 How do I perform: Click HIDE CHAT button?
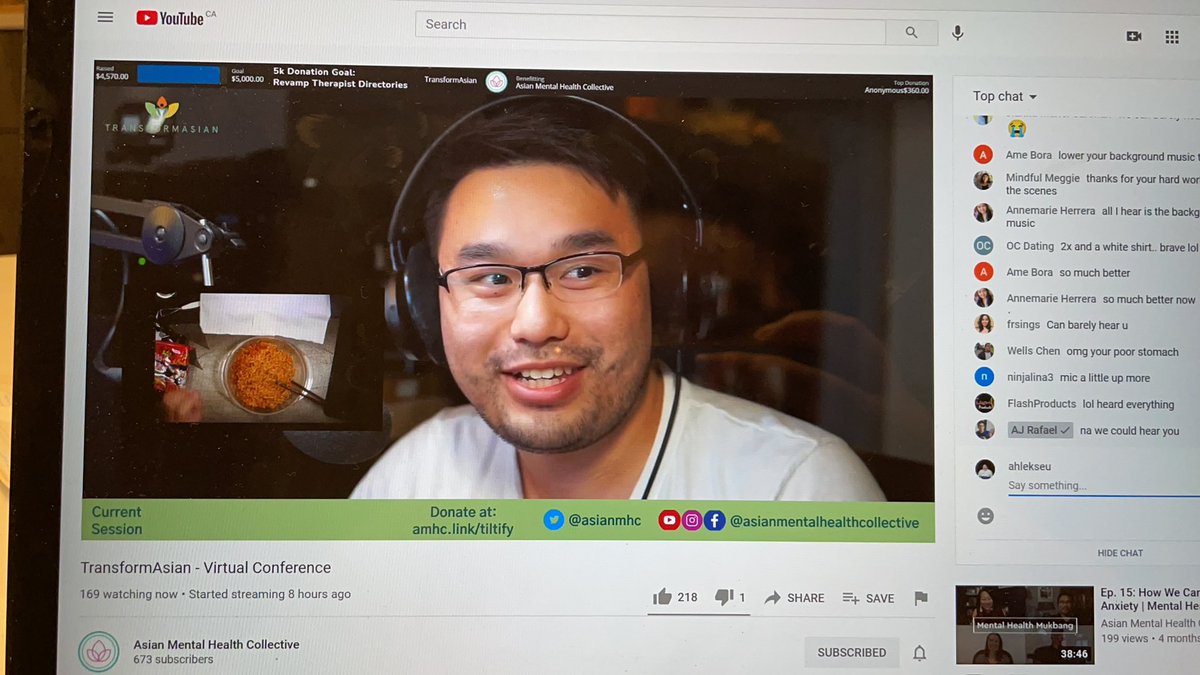tap(1120, 553)
